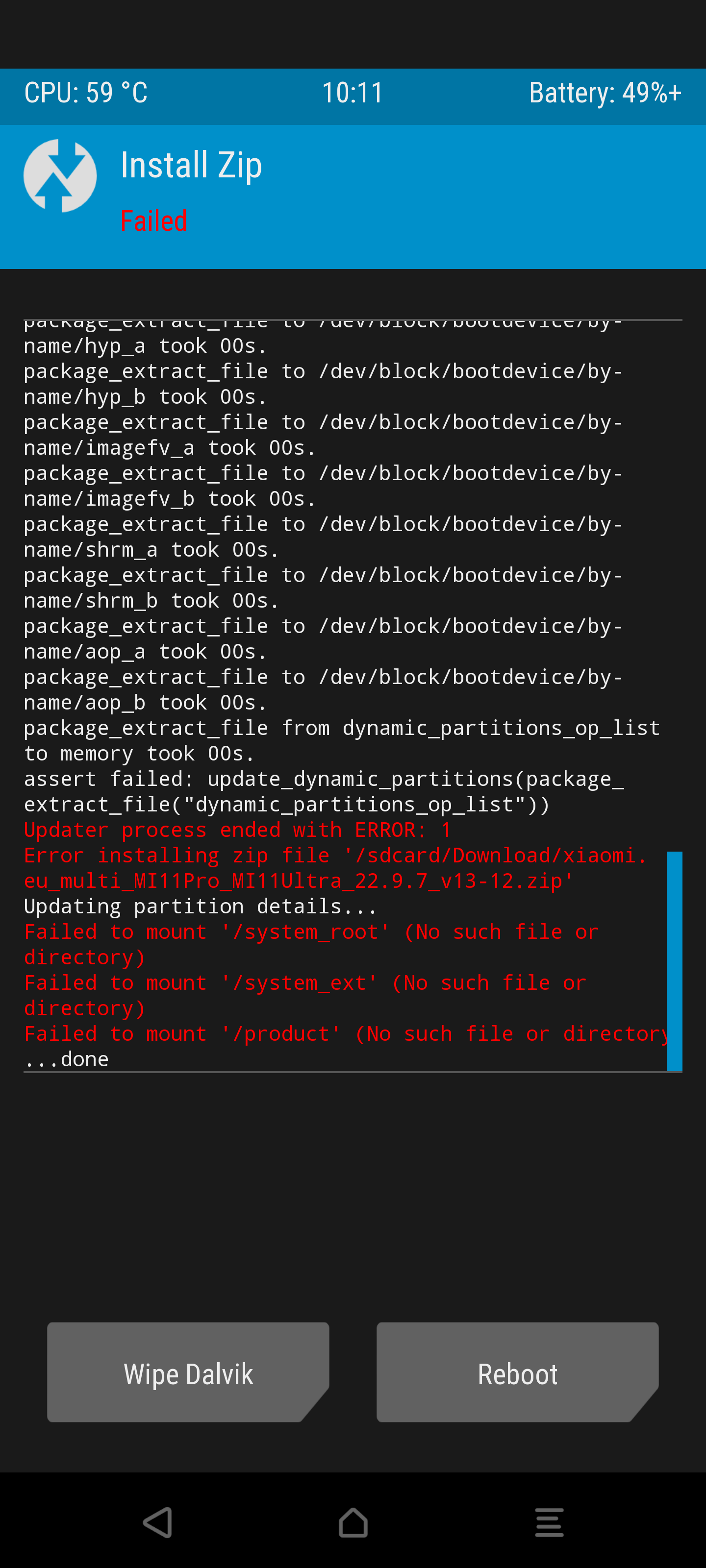Tap the '...done' log line
The image size is (706, 1568).
pyautogui.click(x=66, y=1060)
